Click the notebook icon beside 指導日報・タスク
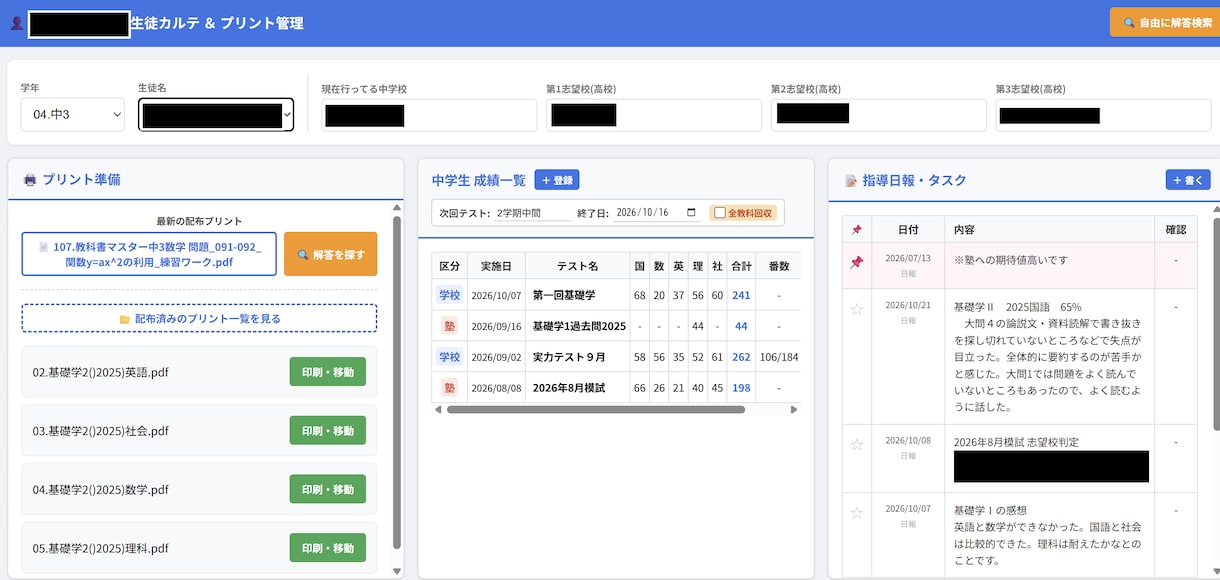The width and height of the screenshot is (1220, 580). coord(851,181)
